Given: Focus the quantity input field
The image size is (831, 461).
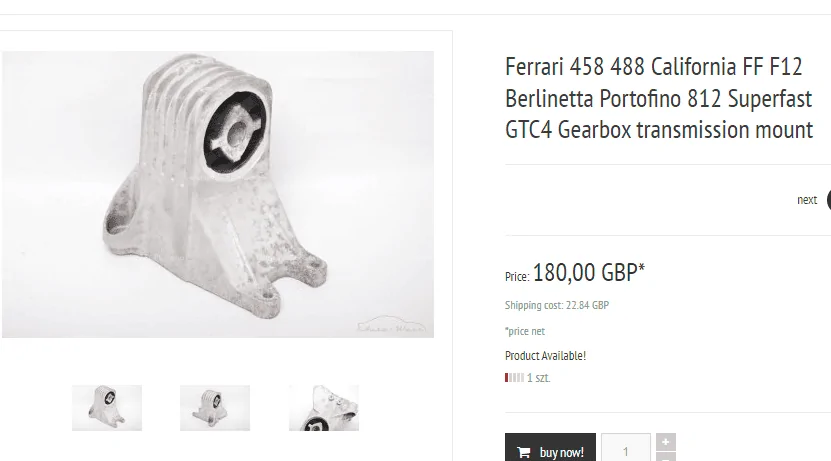Looking at the screenshot, I should [x=626, y=447].
